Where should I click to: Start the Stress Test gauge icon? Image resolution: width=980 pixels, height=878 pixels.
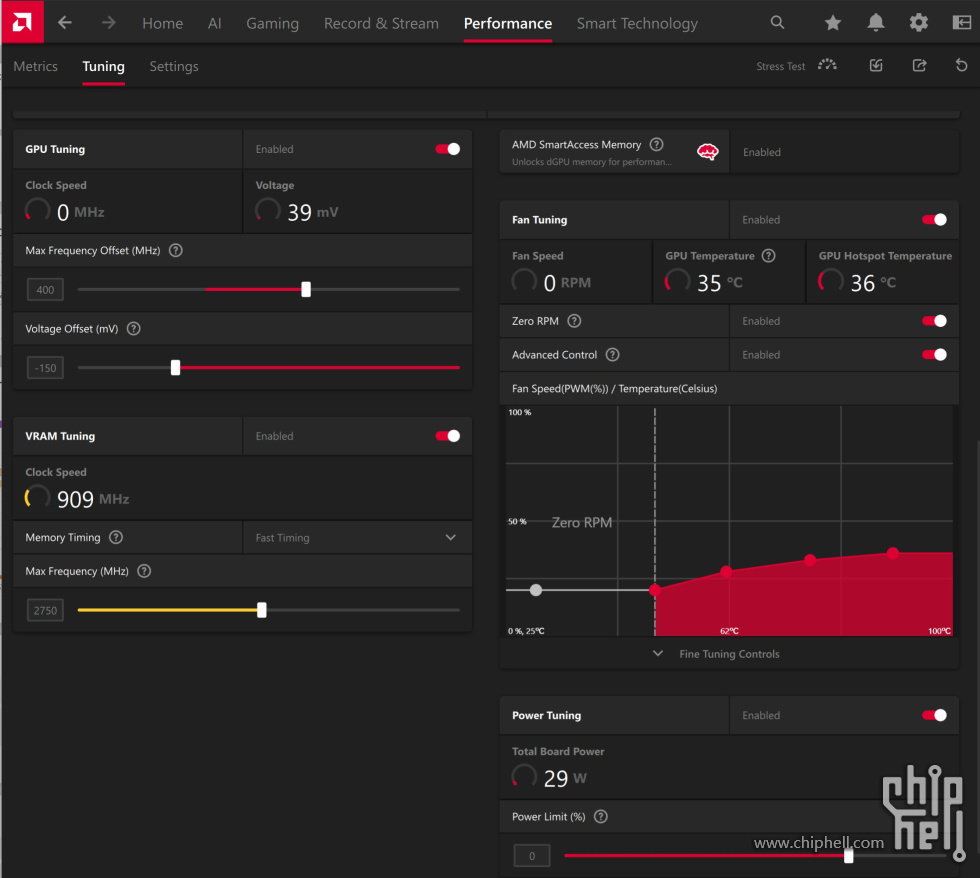pyautogui.click(x=828, y=65)
